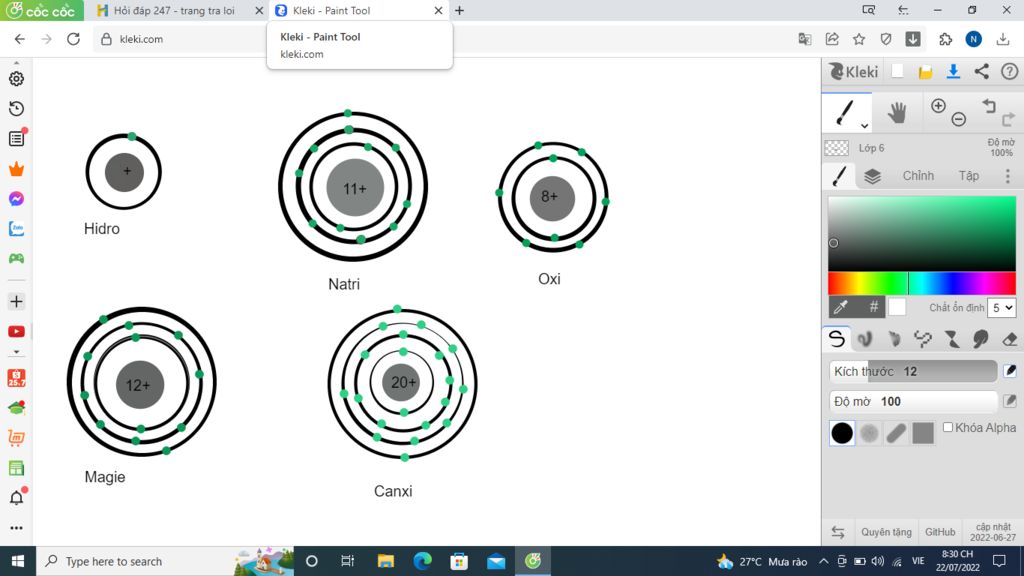The image size is (1024, 576).
Task: Undo the last stroke
Action: 989,106
